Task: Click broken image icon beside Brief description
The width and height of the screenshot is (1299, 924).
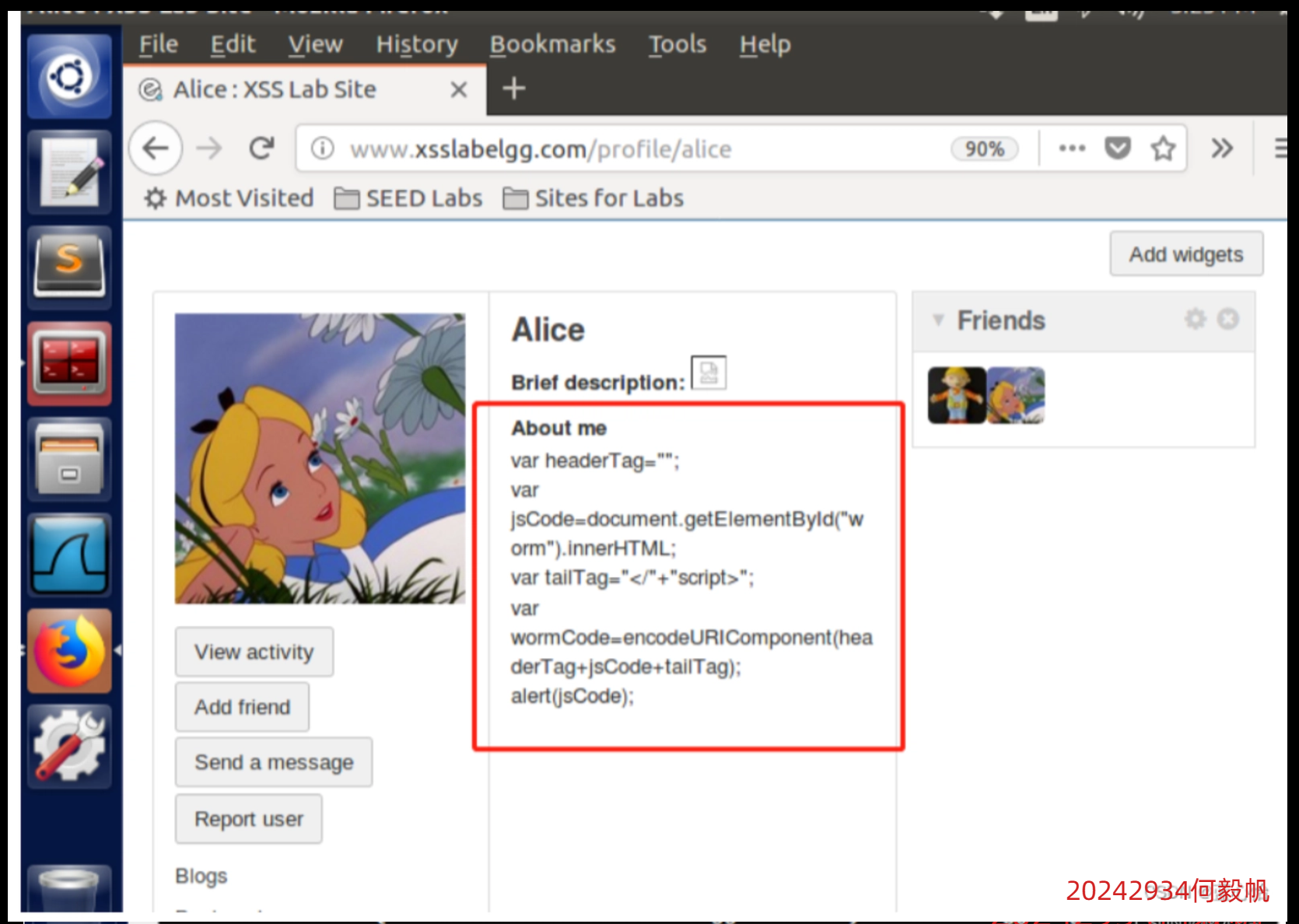Action: point(709,372)
